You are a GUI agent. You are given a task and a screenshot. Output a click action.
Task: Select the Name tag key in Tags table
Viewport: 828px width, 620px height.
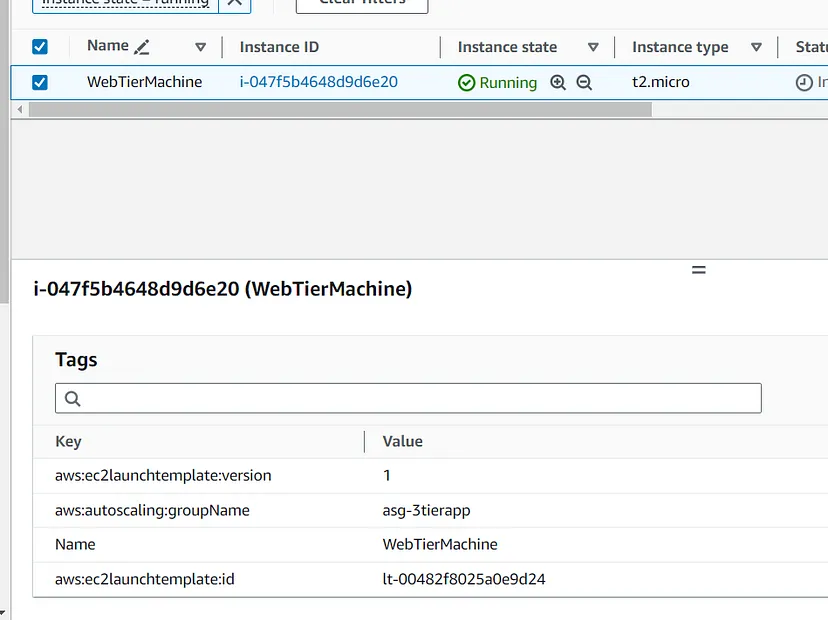click(x=75, y=544)
